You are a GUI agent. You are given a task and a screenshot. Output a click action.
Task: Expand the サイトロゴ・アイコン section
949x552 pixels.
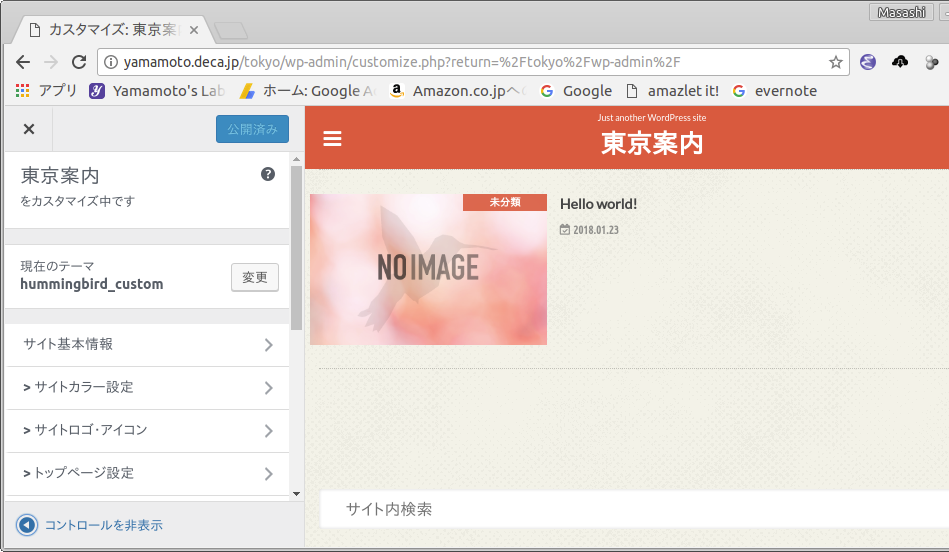[x=147, y=430]
